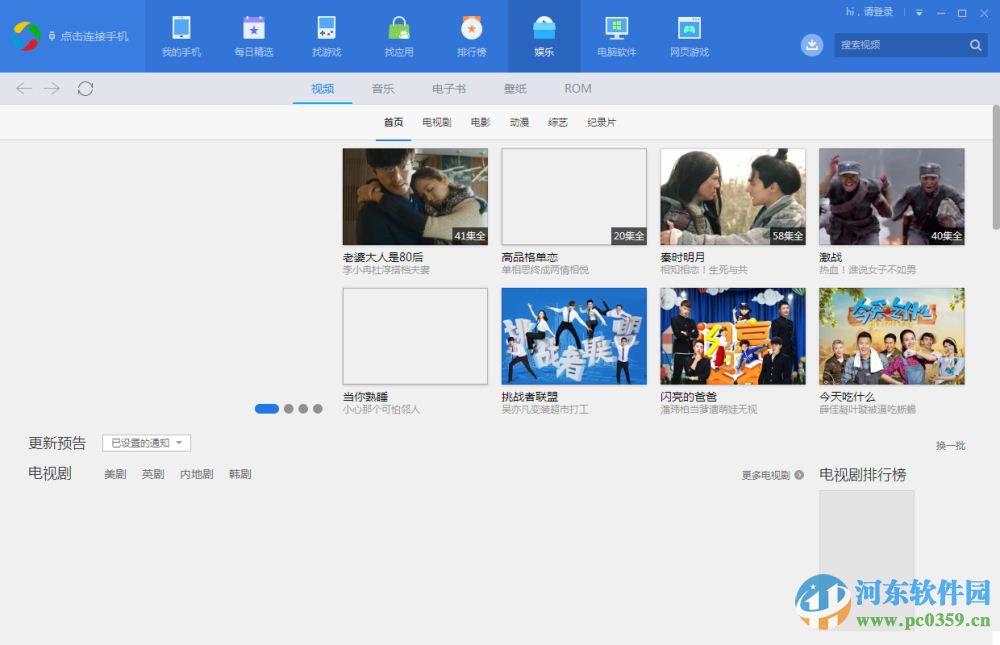Open 网页游戏 web games section

[689, 36]
